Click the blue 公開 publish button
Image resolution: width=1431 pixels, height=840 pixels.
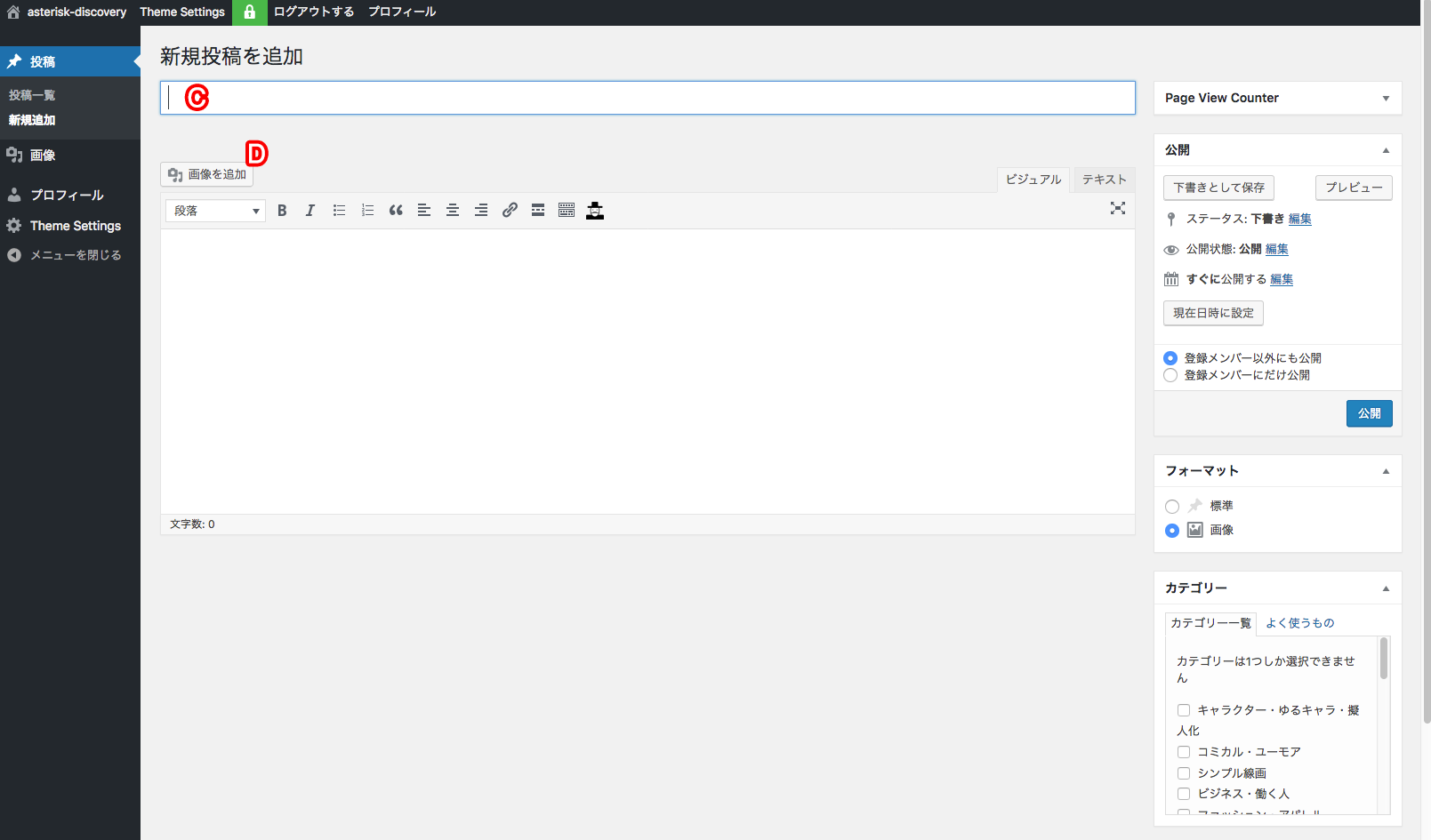coord(1370,413)
